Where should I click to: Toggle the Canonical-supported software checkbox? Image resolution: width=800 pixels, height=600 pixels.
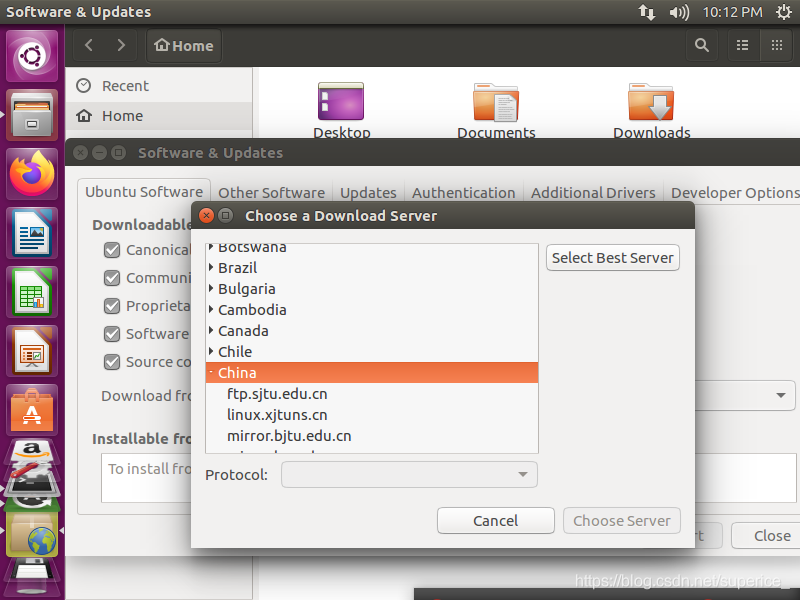point(112,250)
